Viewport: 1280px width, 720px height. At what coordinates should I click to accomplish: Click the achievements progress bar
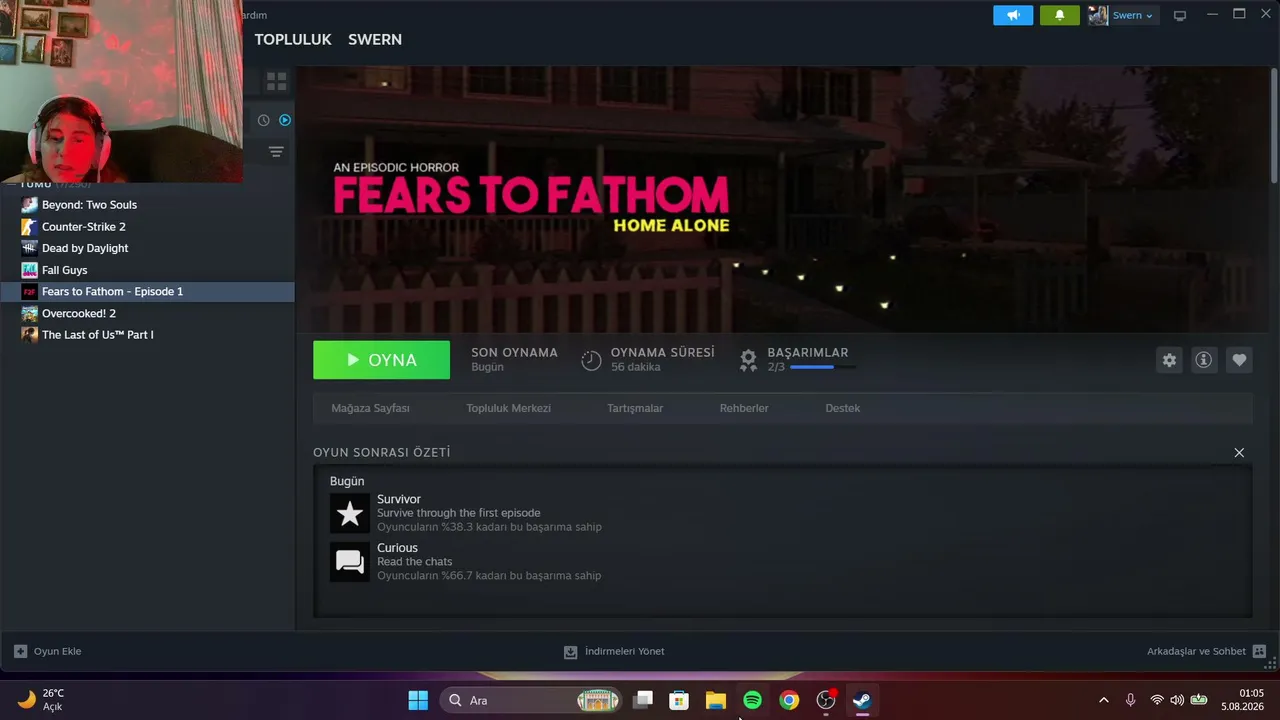823,367
